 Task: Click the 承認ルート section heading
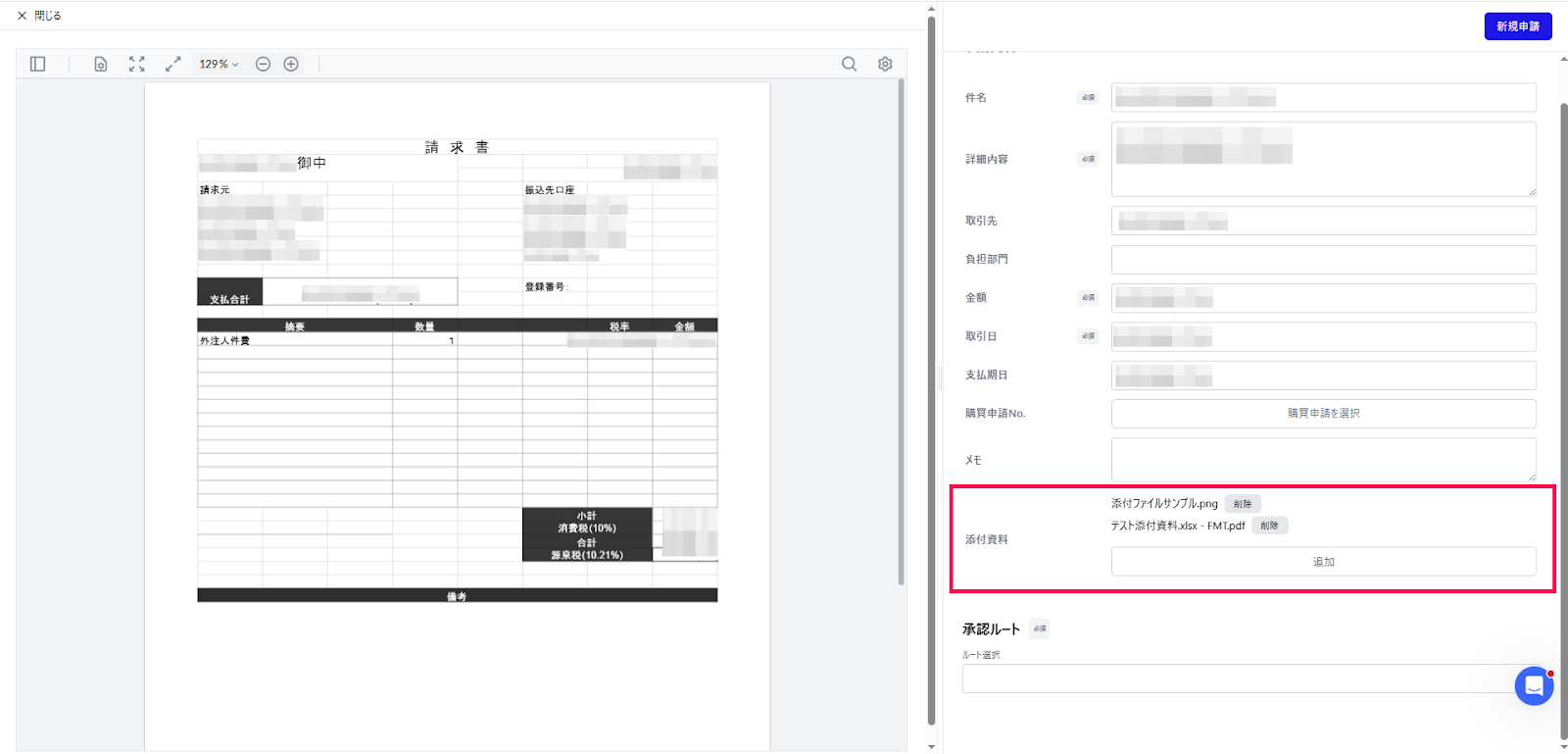click(x=991, y=629)
